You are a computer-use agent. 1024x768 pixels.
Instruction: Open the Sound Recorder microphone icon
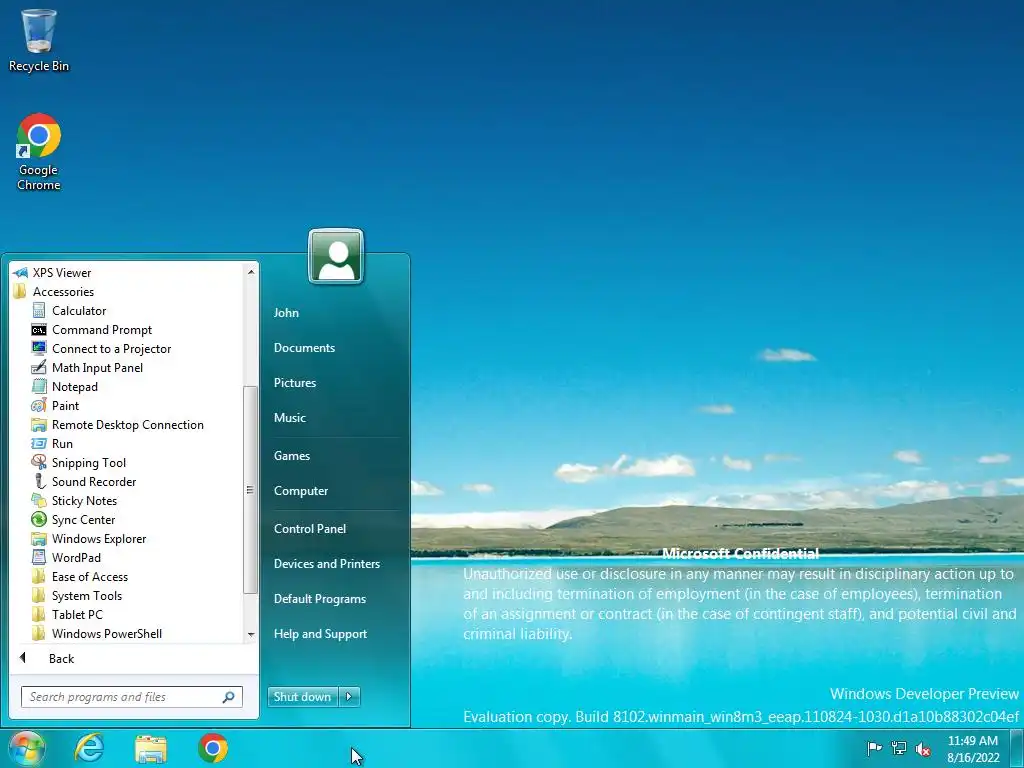click(x=39, y=481)
